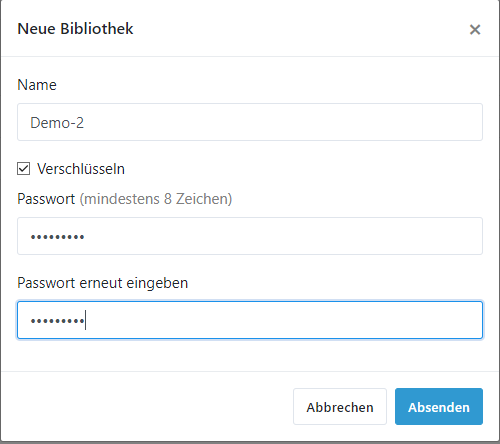This screenshot has height=444, width=500.
Task: Toggle encryption via the Verschlüsseln label text
Action: click(81, 169)
